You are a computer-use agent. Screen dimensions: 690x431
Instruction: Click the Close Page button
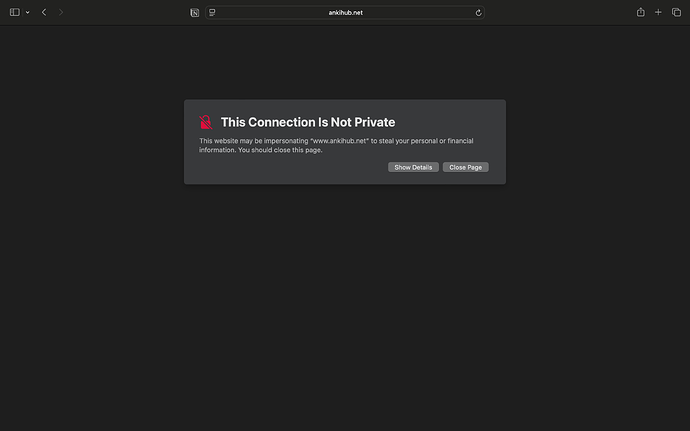tap(466, 167)
